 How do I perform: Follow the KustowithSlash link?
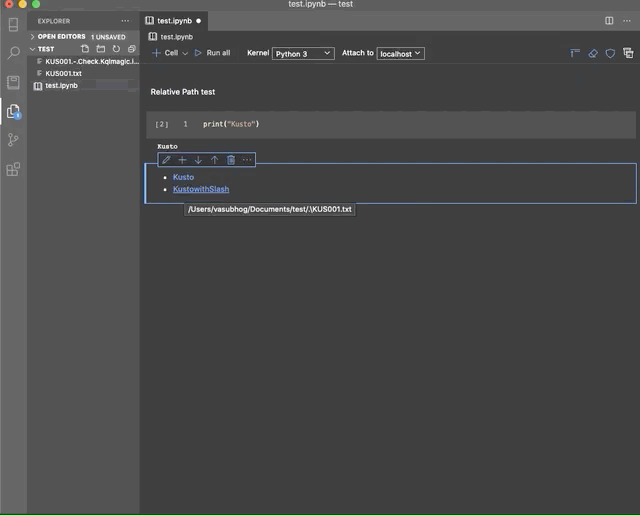tap(201, 189)
